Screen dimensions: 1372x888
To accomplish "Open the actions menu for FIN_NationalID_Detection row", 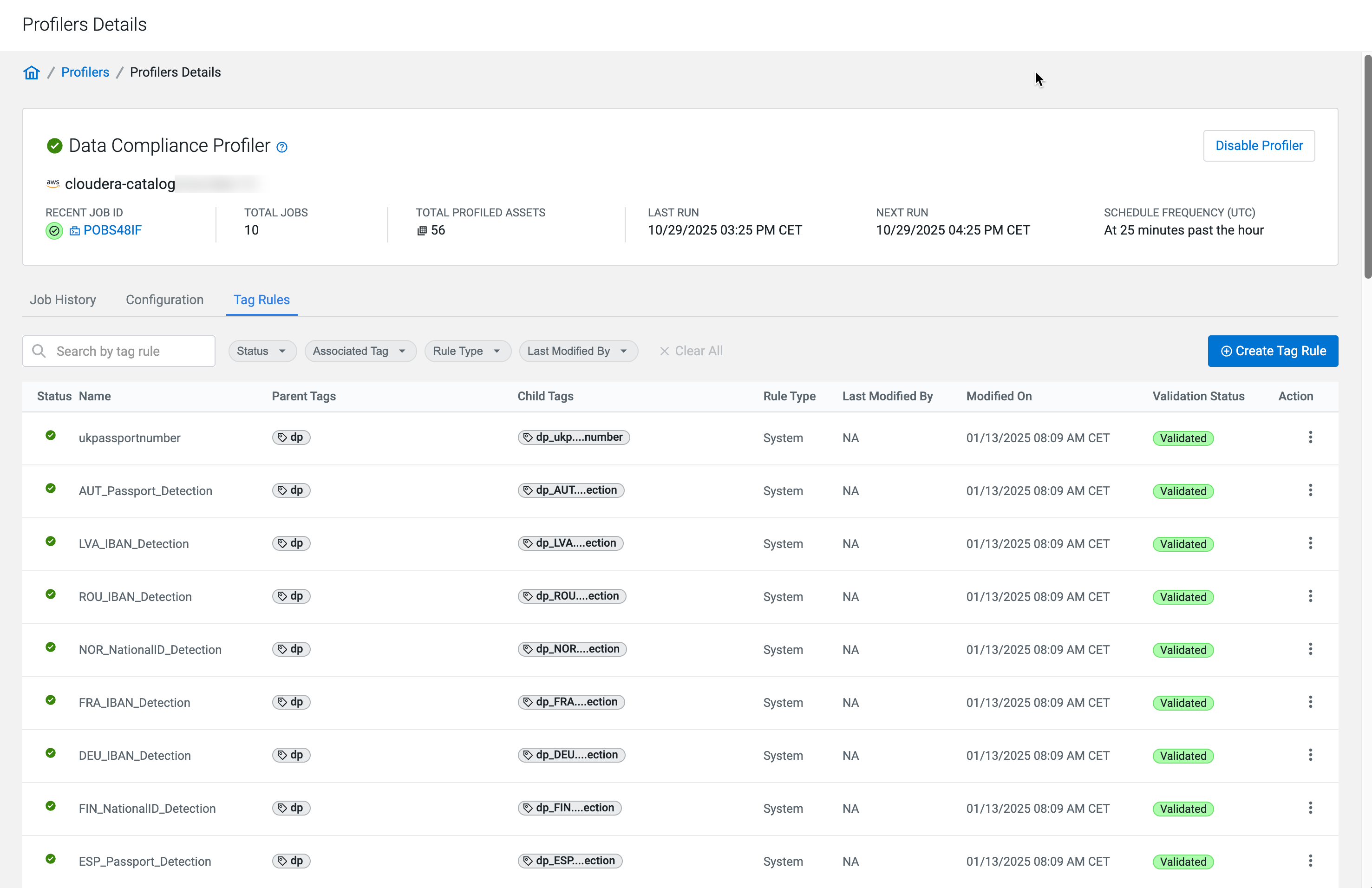I will (x=1310, y=808).
